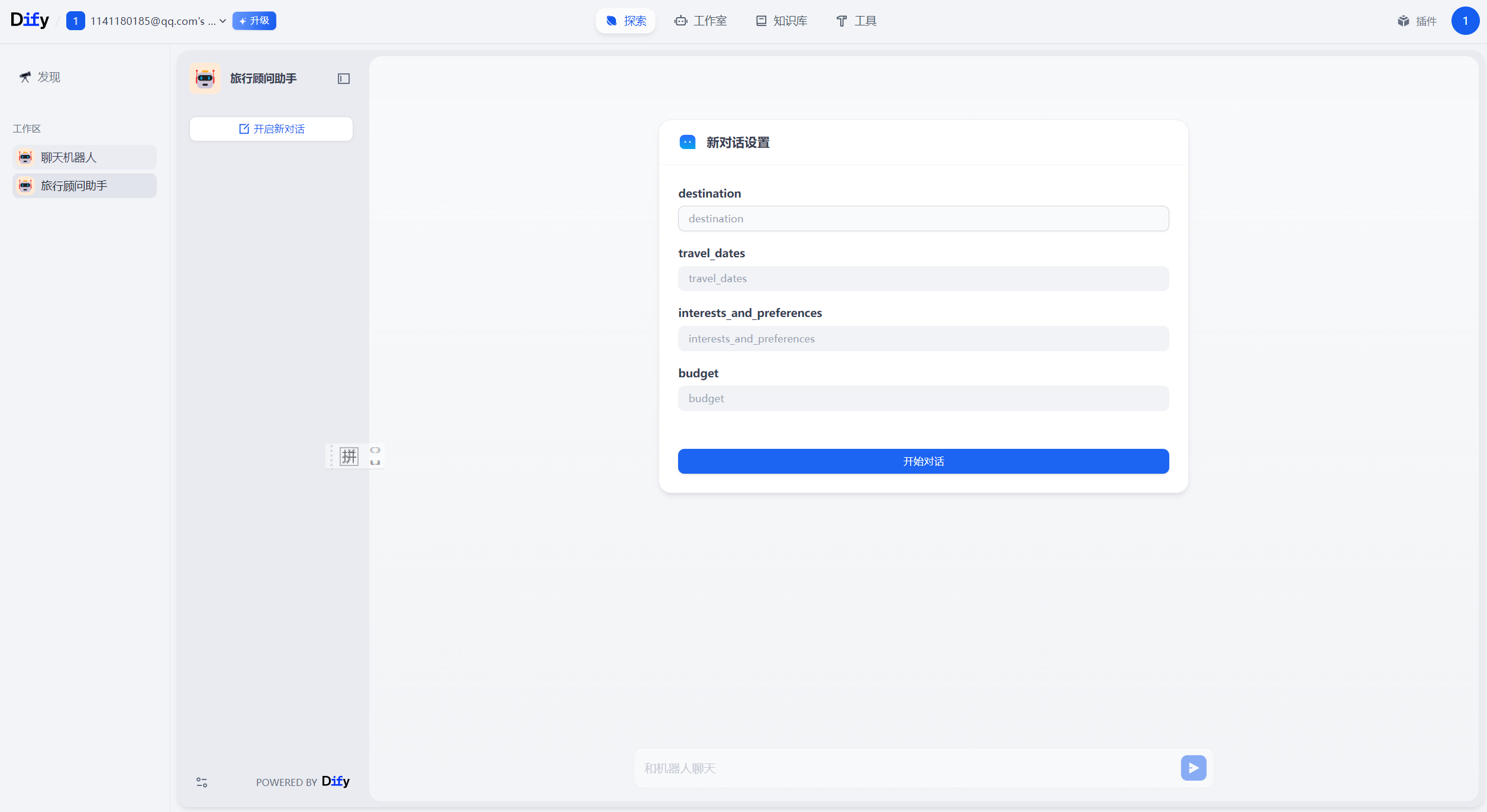Expand the workspace account dropdown
The height and width of the screenshot is (812, 1487).
[222, 21]
